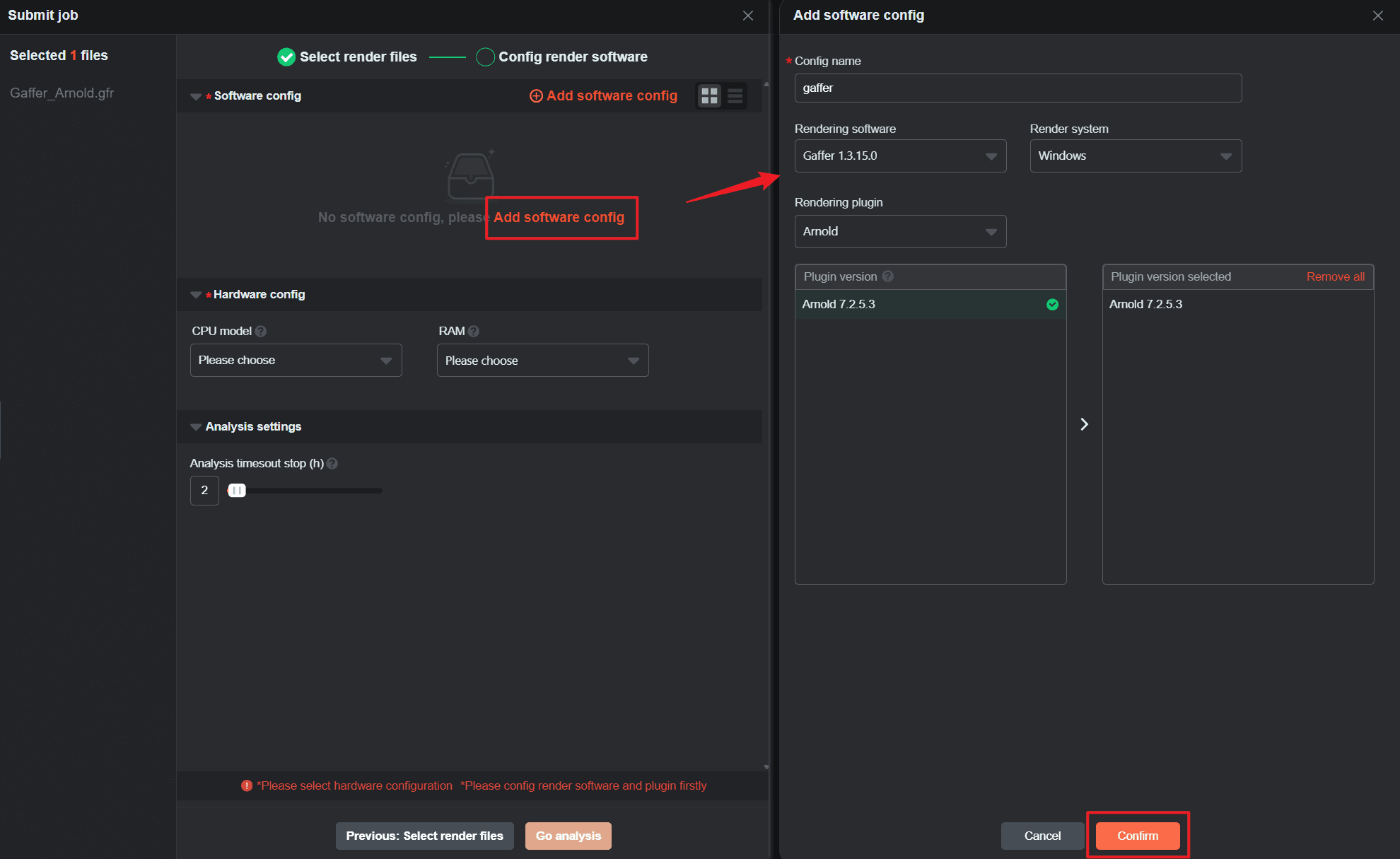The height and width of the screenshot is (859, 1400).
Task: Click the Analysis timeout slider handle
Action: [x=237, y=491]
